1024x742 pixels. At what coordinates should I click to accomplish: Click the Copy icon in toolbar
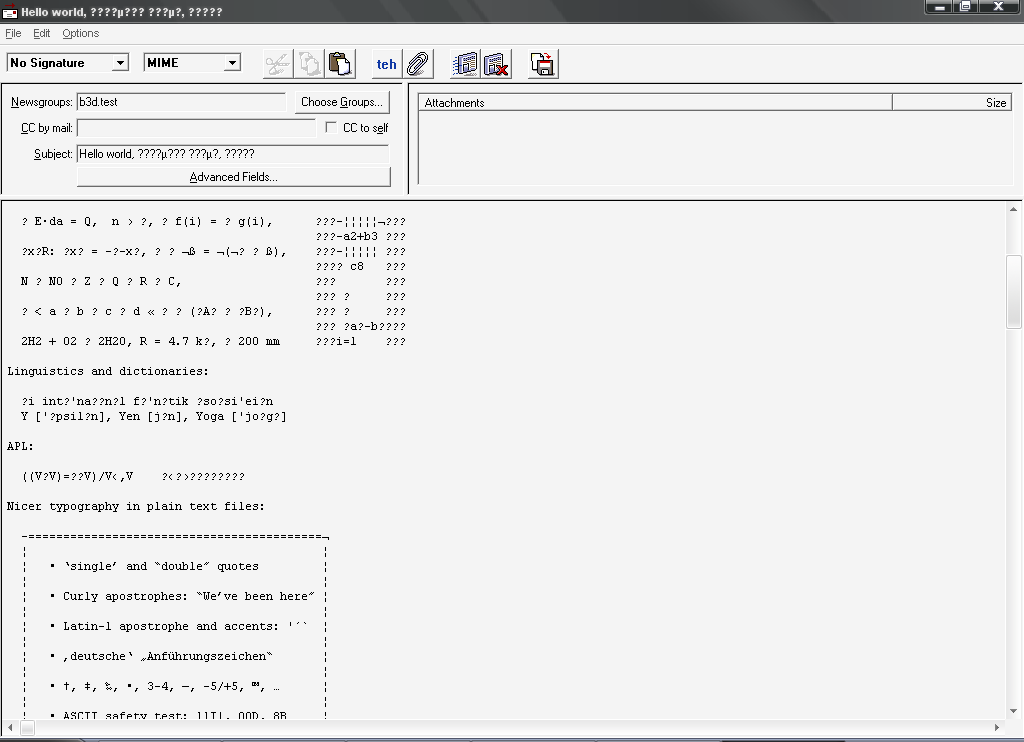pyautogui.click(x=309, y=64)
